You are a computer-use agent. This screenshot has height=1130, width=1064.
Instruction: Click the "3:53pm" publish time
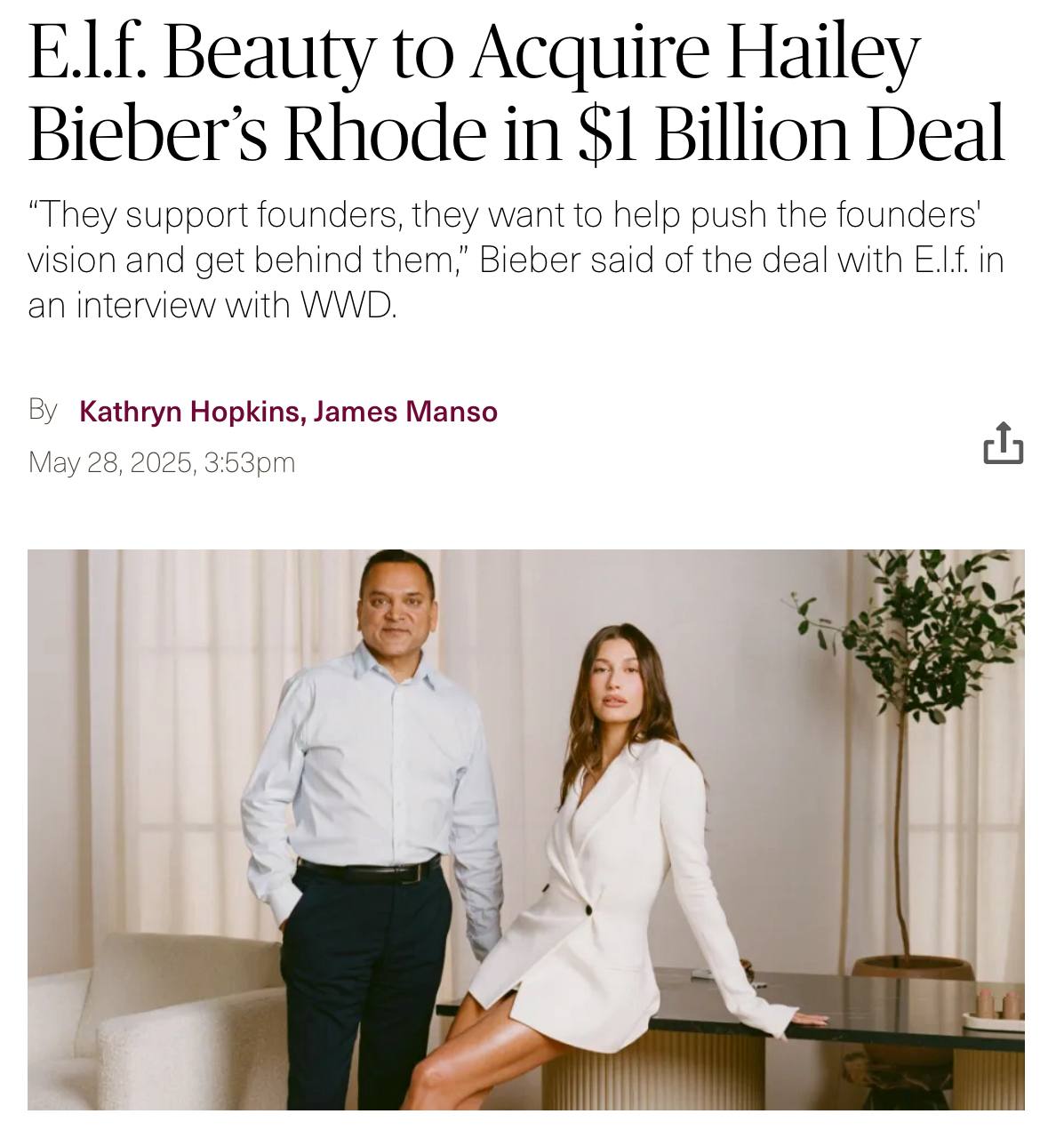click(250, 462)
